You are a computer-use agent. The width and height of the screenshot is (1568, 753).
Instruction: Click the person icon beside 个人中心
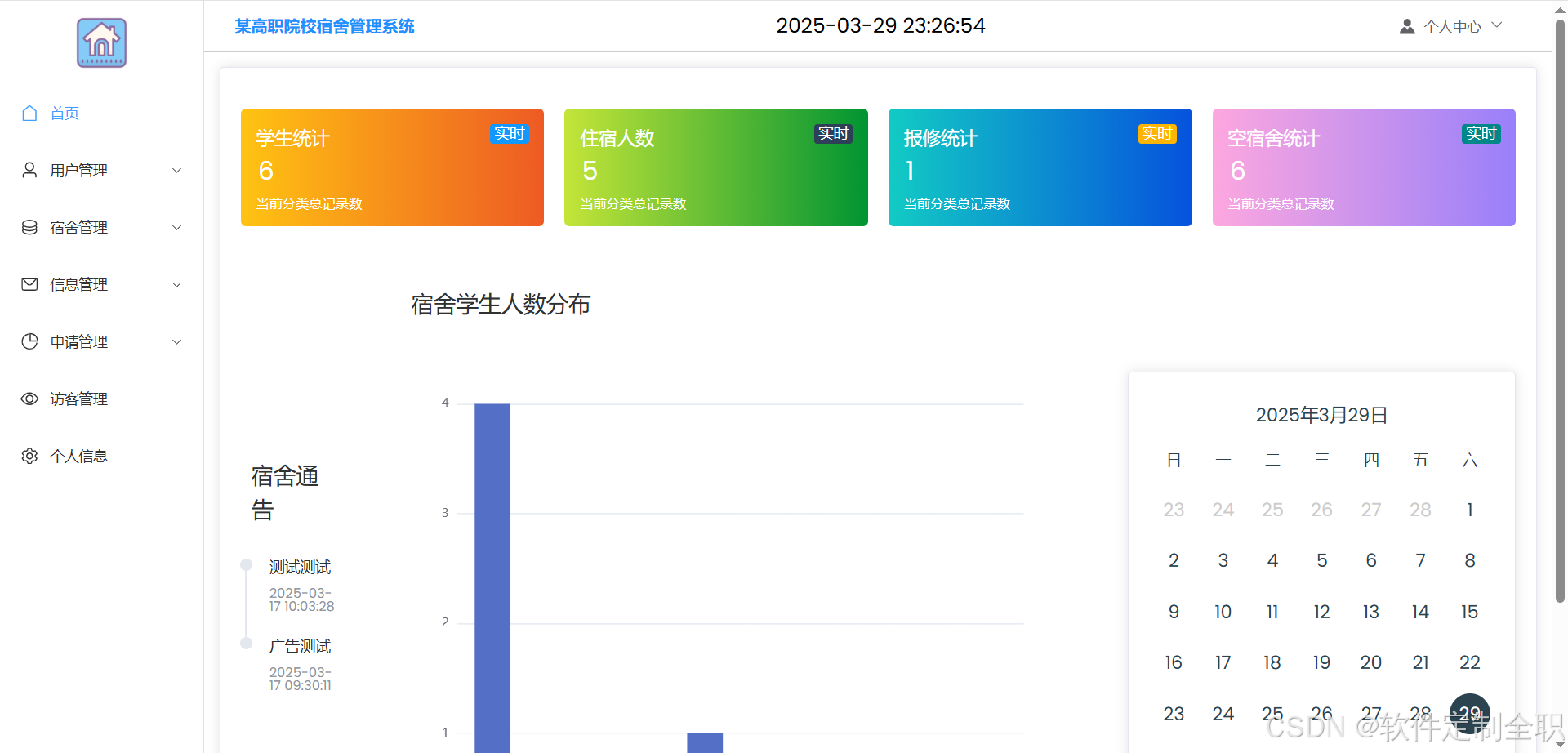[x=1407, y=26]
